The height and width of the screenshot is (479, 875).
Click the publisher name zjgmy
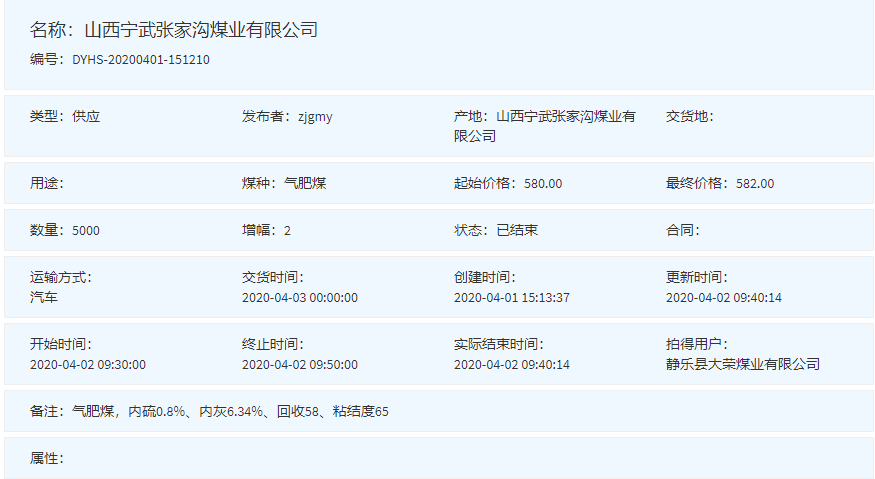pyautogui.click(x=315, y=116)
